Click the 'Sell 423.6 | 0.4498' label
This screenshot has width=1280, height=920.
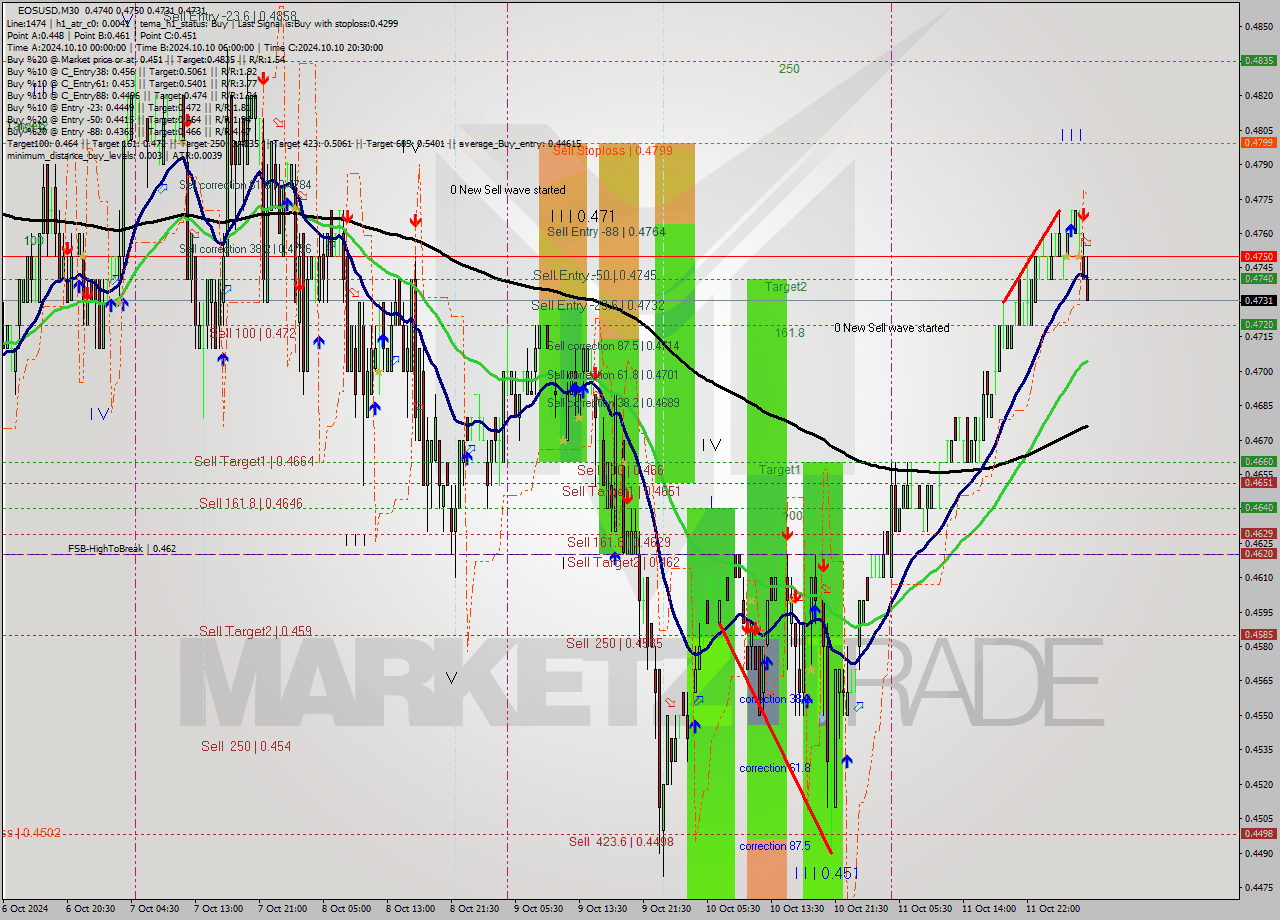pos(621,841)
